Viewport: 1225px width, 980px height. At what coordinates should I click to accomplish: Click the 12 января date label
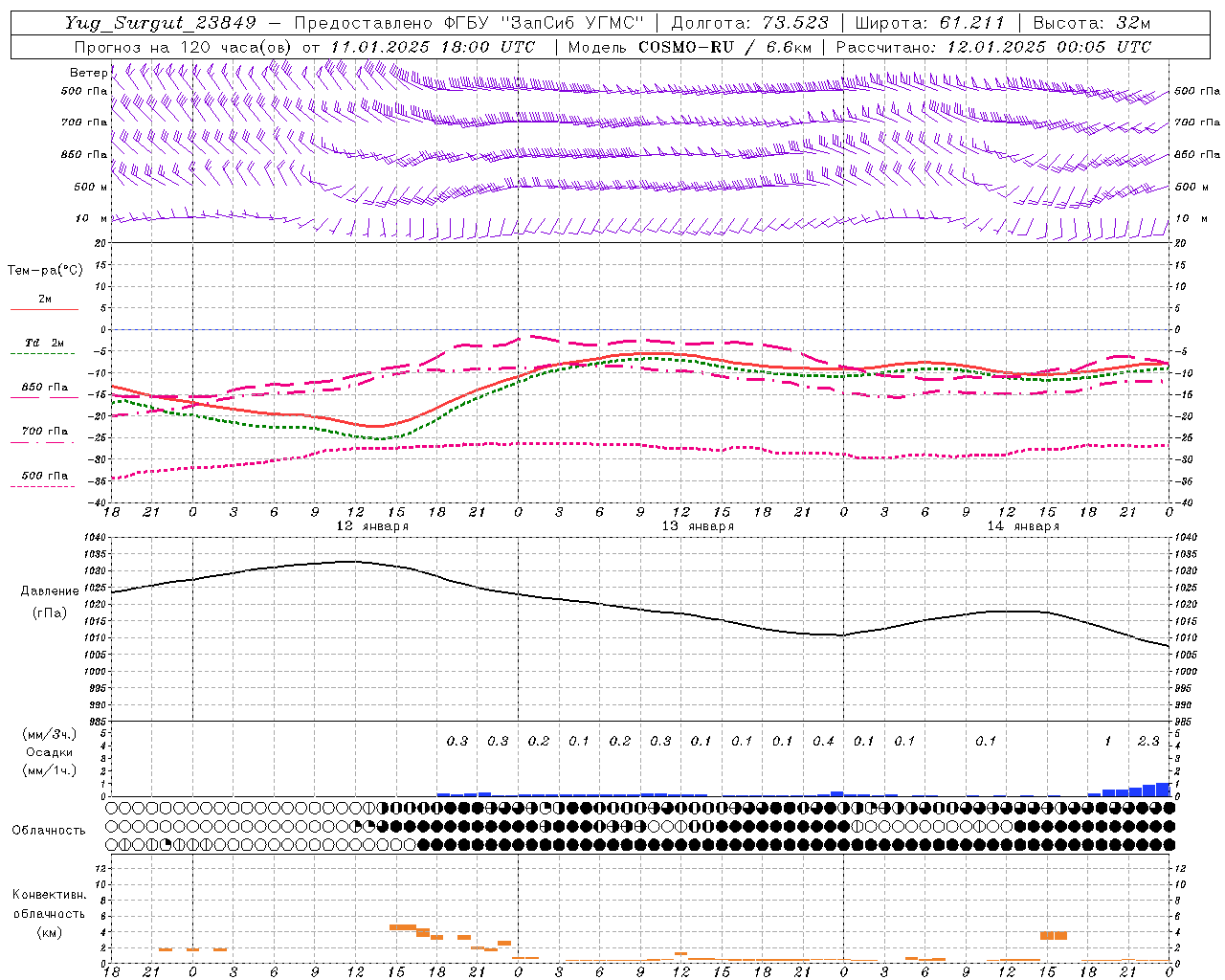[x=372, y=526]
